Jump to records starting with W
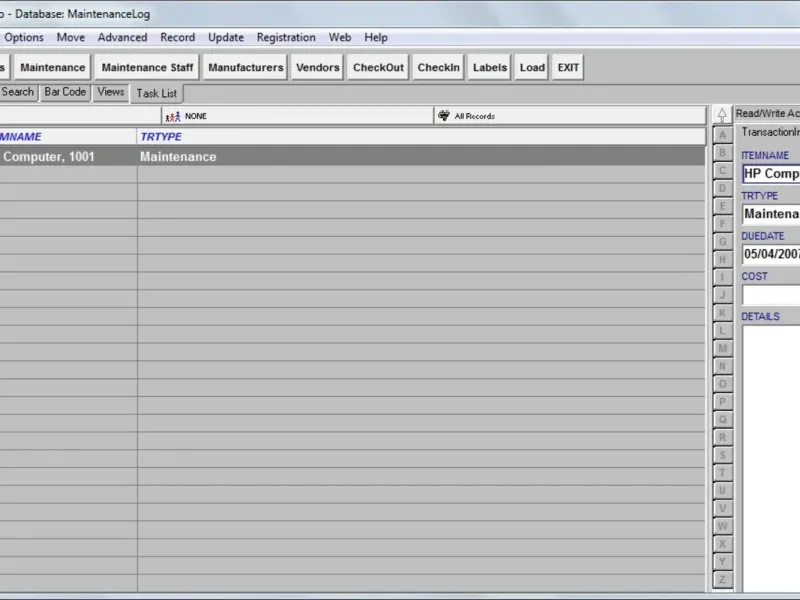 (722, 526)
